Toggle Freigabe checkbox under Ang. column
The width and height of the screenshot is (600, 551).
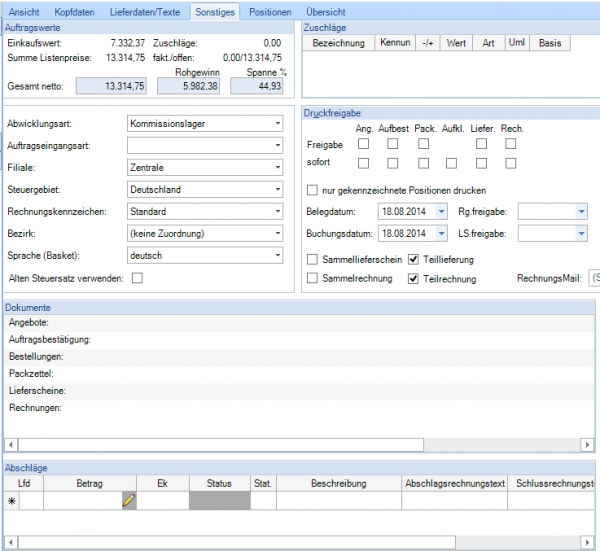[x=364, y=145]
